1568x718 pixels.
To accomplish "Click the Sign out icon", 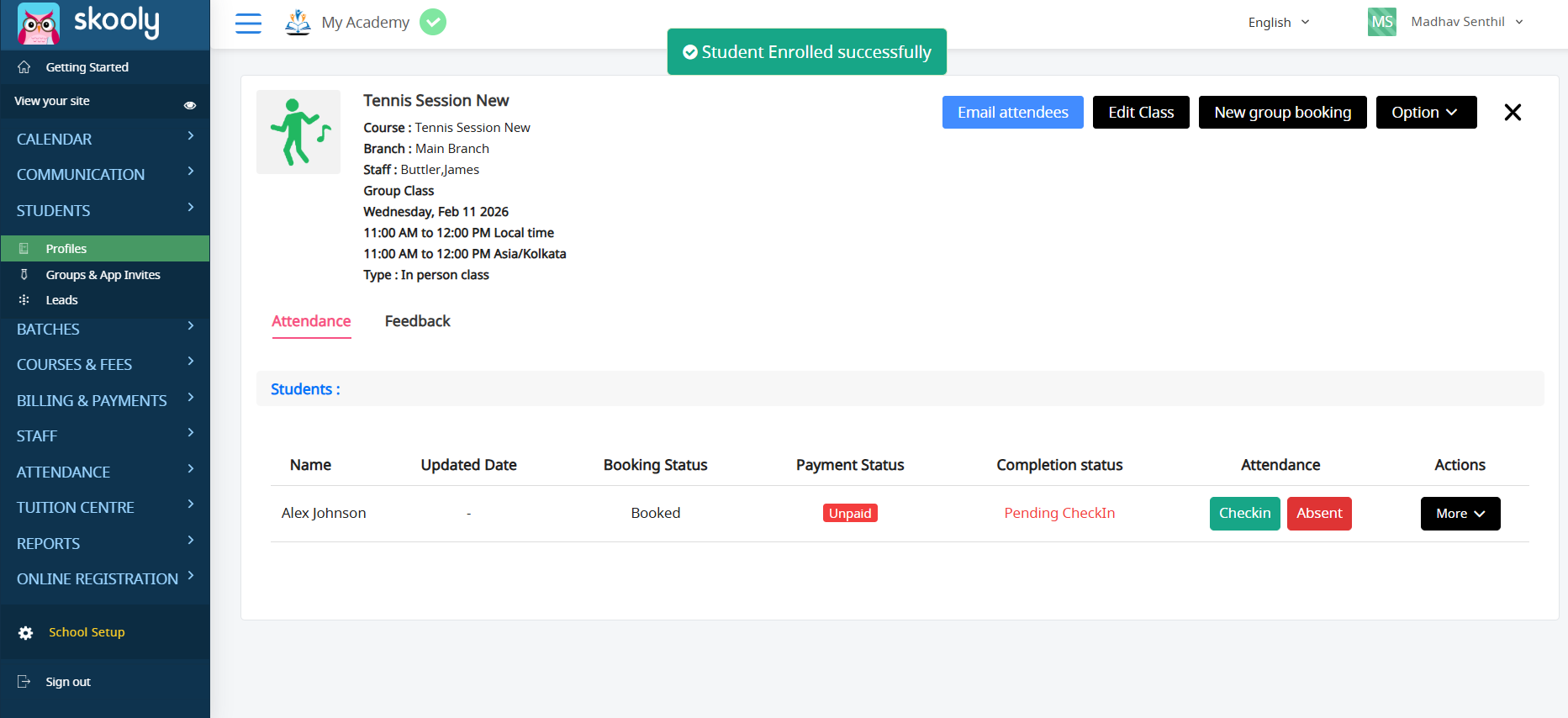I will 24,682.
